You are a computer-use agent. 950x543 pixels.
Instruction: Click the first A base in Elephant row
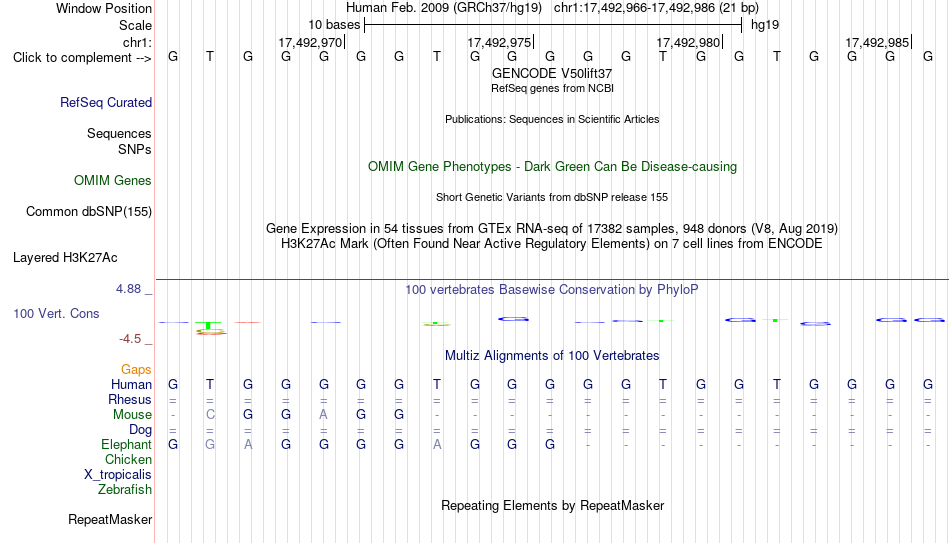pyautogui.click(x=248, y=444)
